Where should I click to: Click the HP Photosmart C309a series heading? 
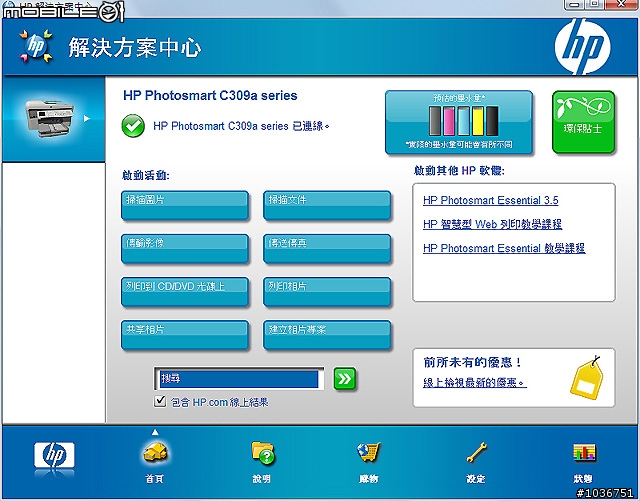click(210, 96)
